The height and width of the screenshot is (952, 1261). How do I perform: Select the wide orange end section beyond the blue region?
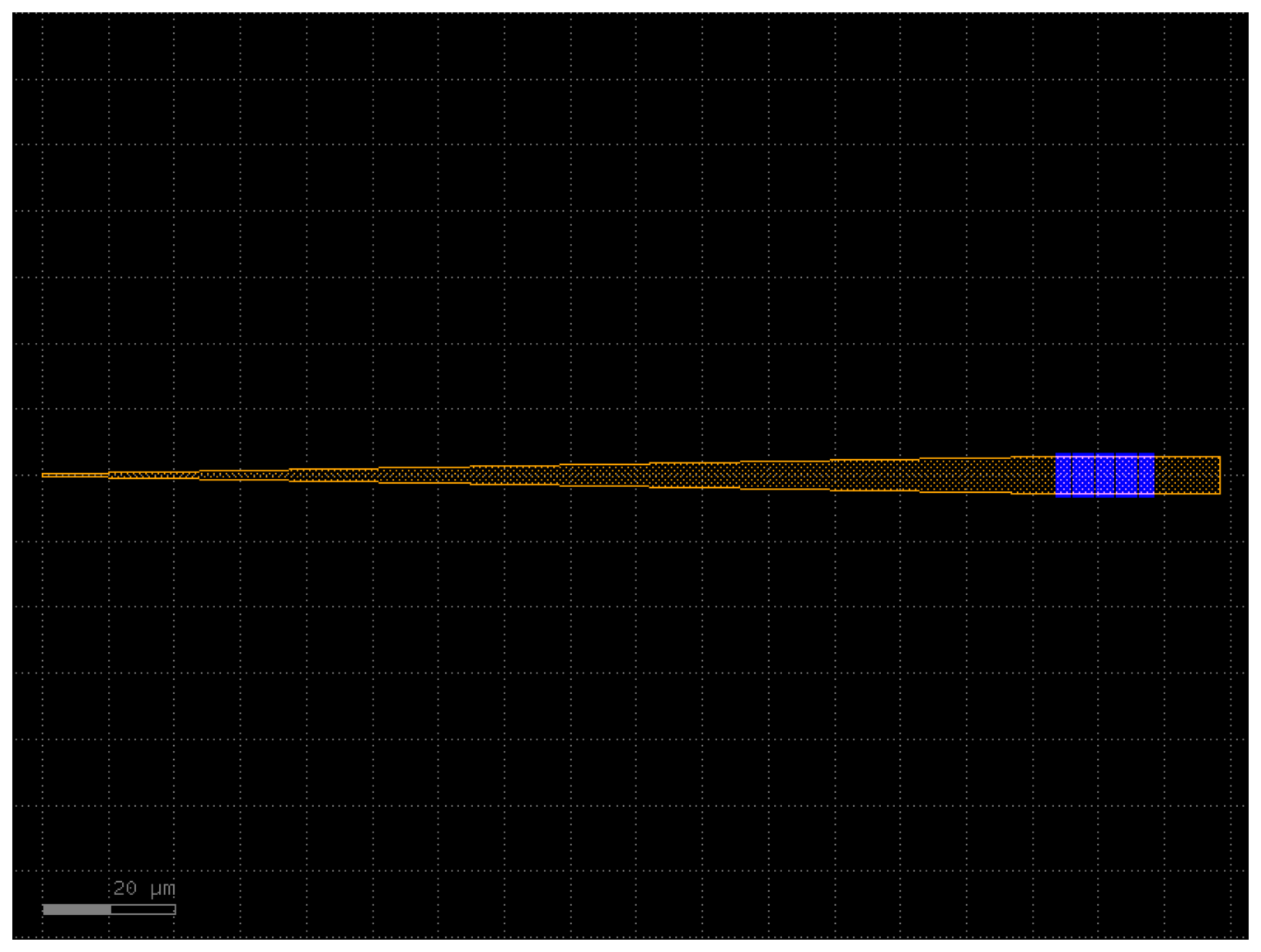[x=1188, y=475]
